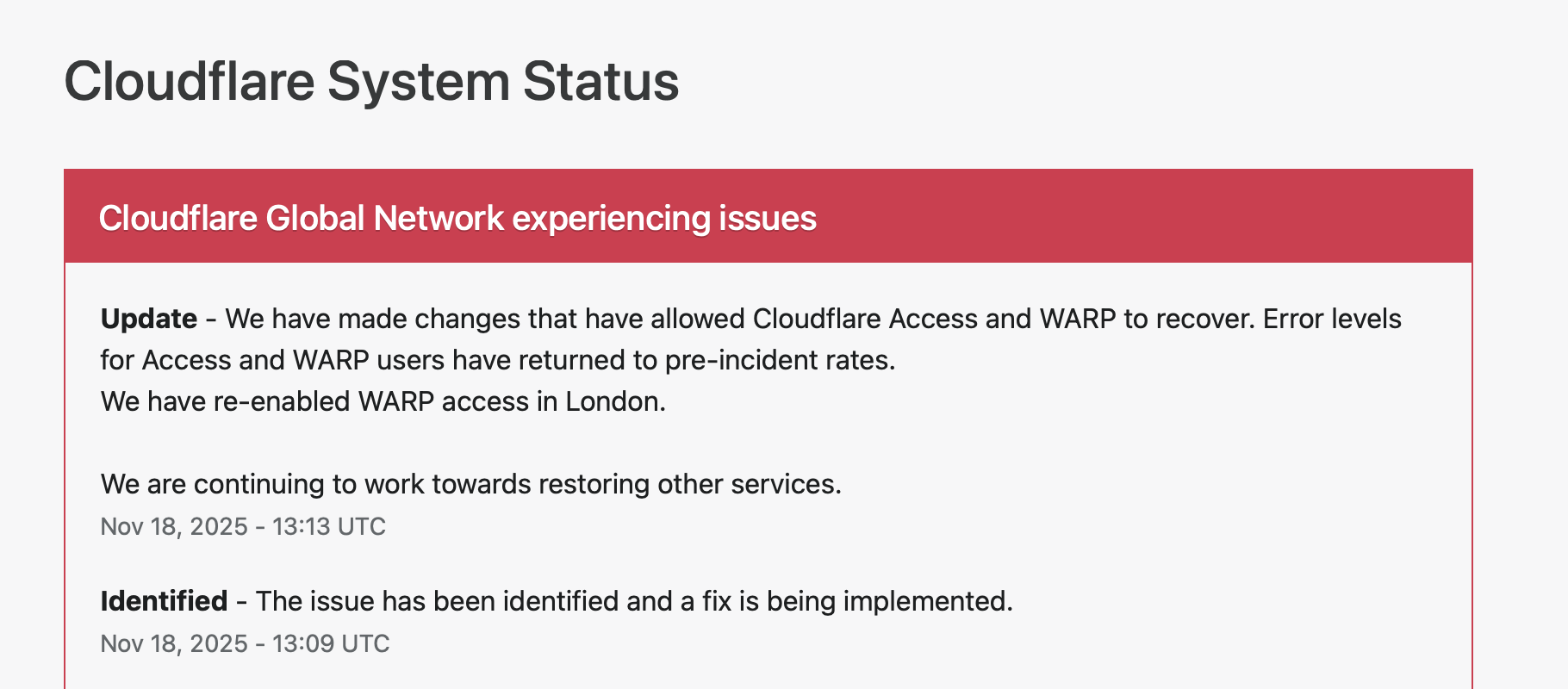Screen dimensions: 1568x689
Task: Click the line about restoring other services
Action: click(470, 484)
